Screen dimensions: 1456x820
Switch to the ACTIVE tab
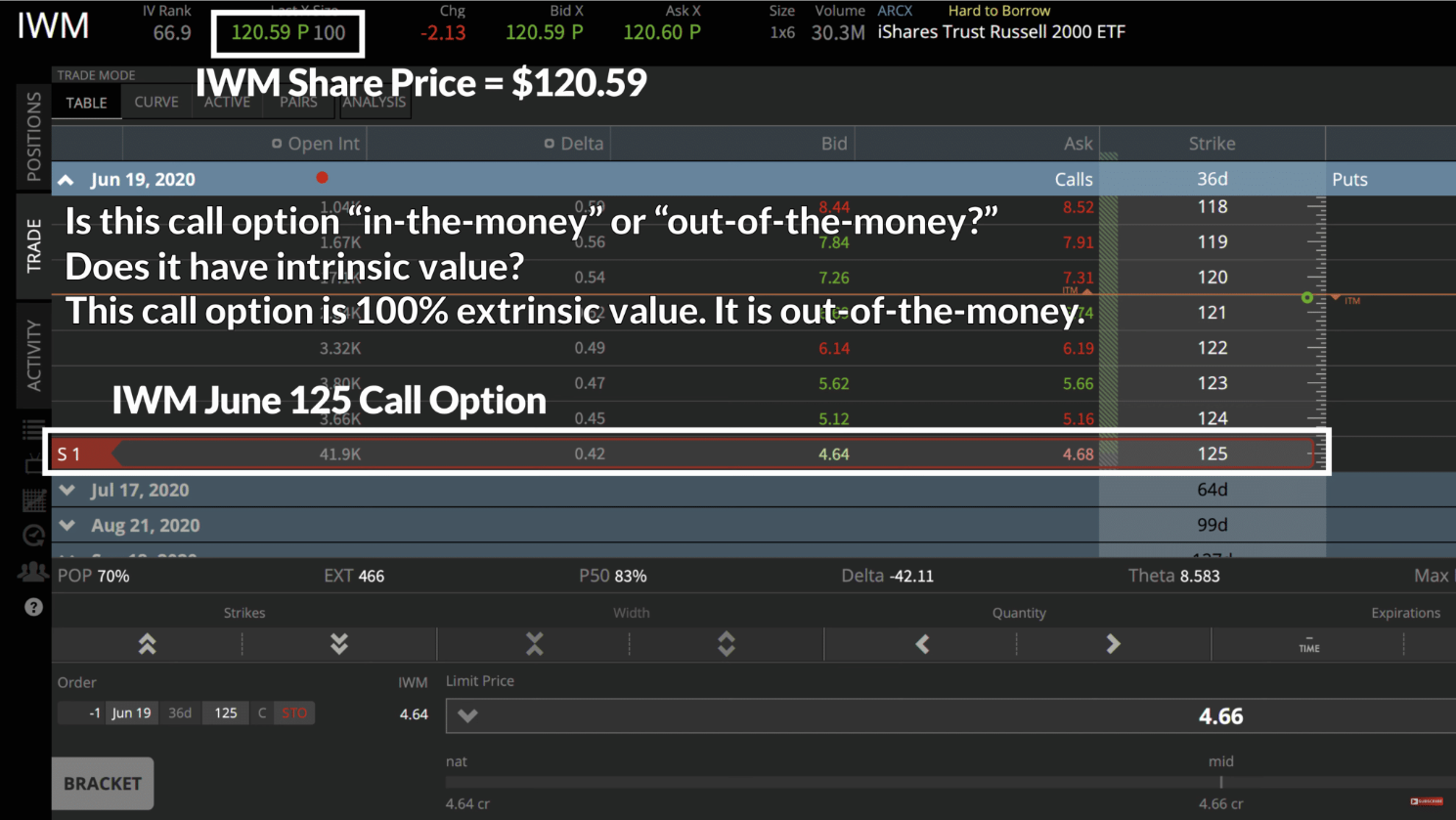(227, 102)
